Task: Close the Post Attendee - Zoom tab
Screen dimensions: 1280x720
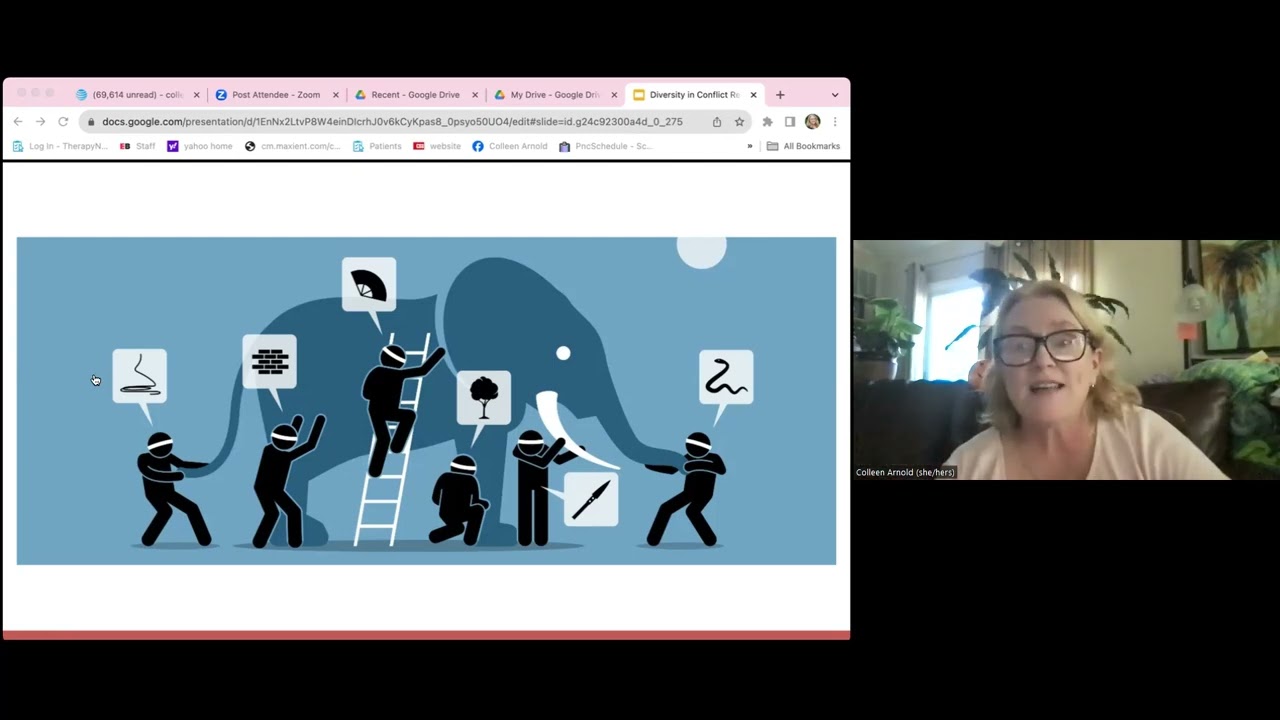Action: 335,95
